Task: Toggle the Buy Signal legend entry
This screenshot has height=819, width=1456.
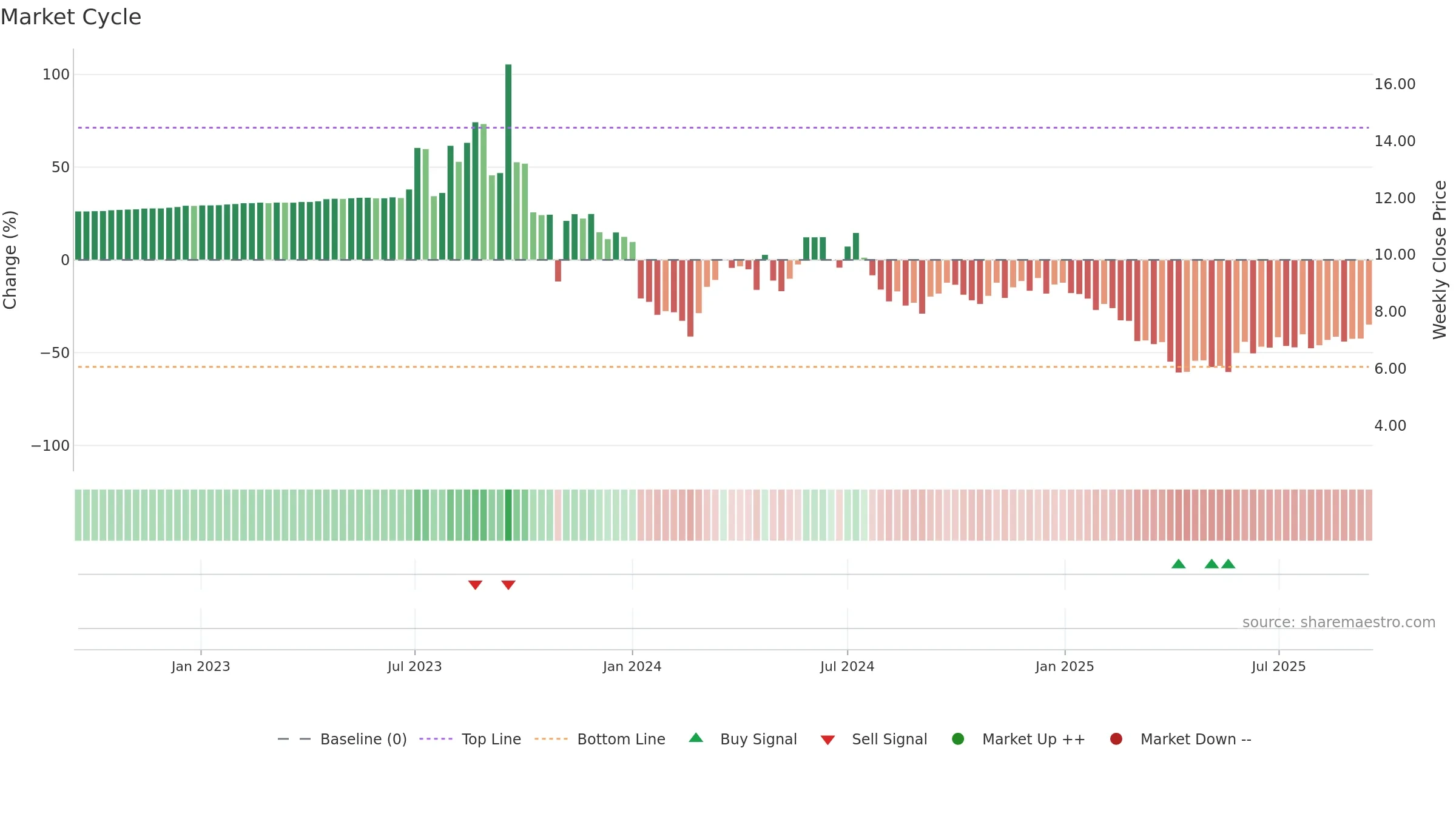Action: coord(743,739)
